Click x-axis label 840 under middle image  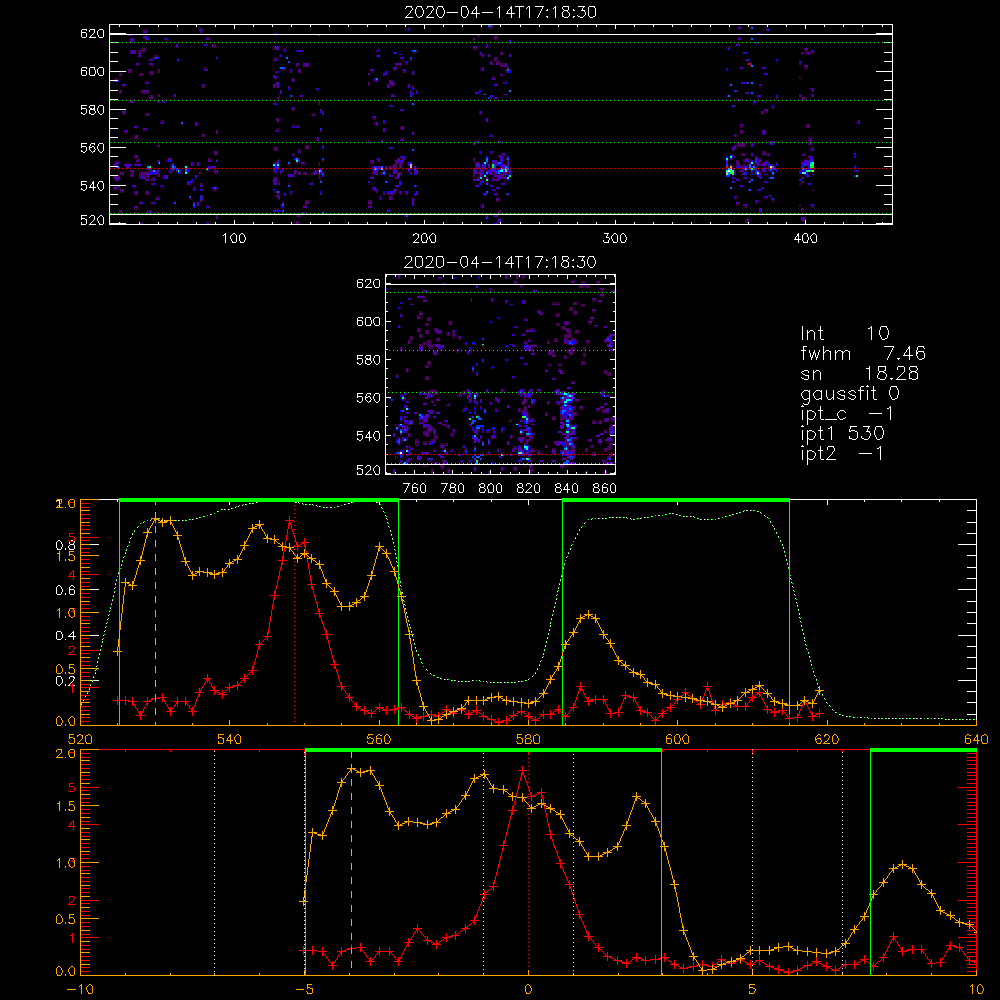click(x=566, y=489)
